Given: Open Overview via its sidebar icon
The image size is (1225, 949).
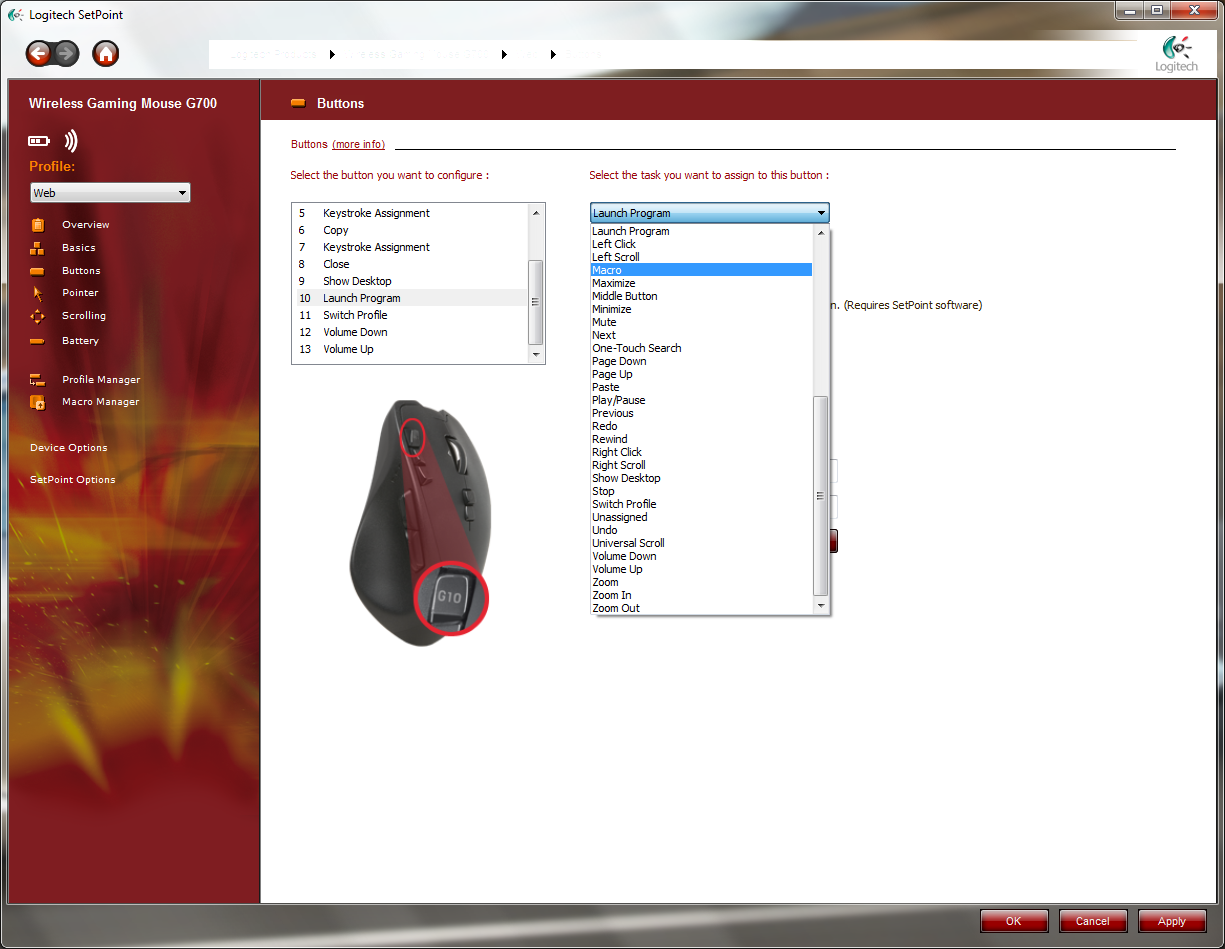Looking at the screenshot, I should click(x=38, y=225).
